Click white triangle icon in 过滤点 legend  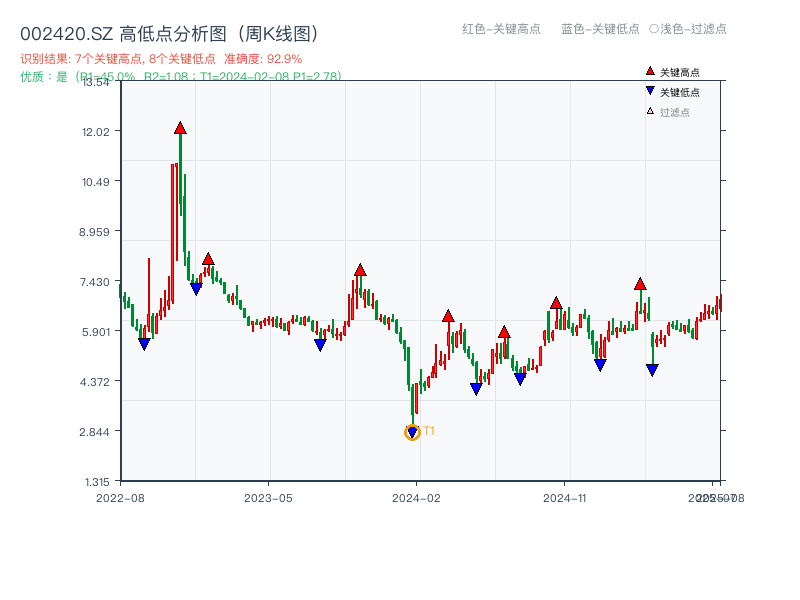pyautogui.click(x=650, y=111)
